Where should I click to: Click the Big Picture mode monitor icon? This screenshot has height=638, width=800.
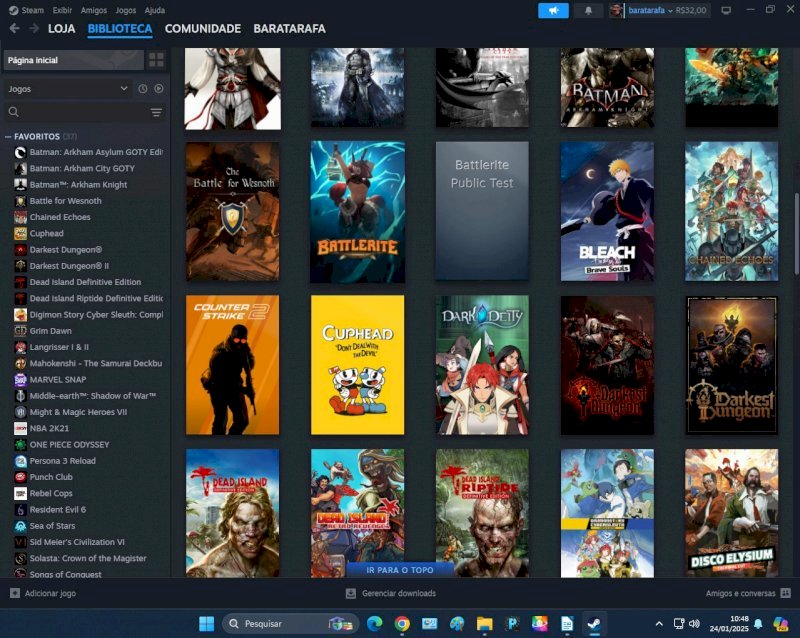pos(726,10)
